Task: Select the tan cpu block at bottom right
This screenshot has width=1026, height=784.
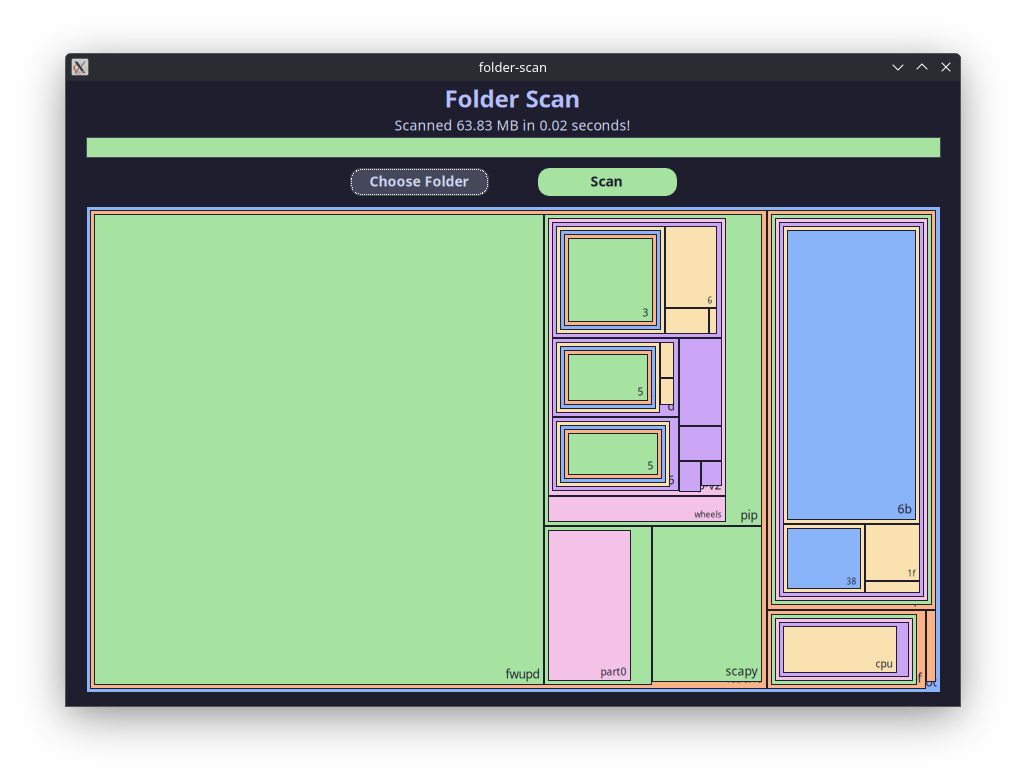Action: pyautogui.click(x=840, y=648)
